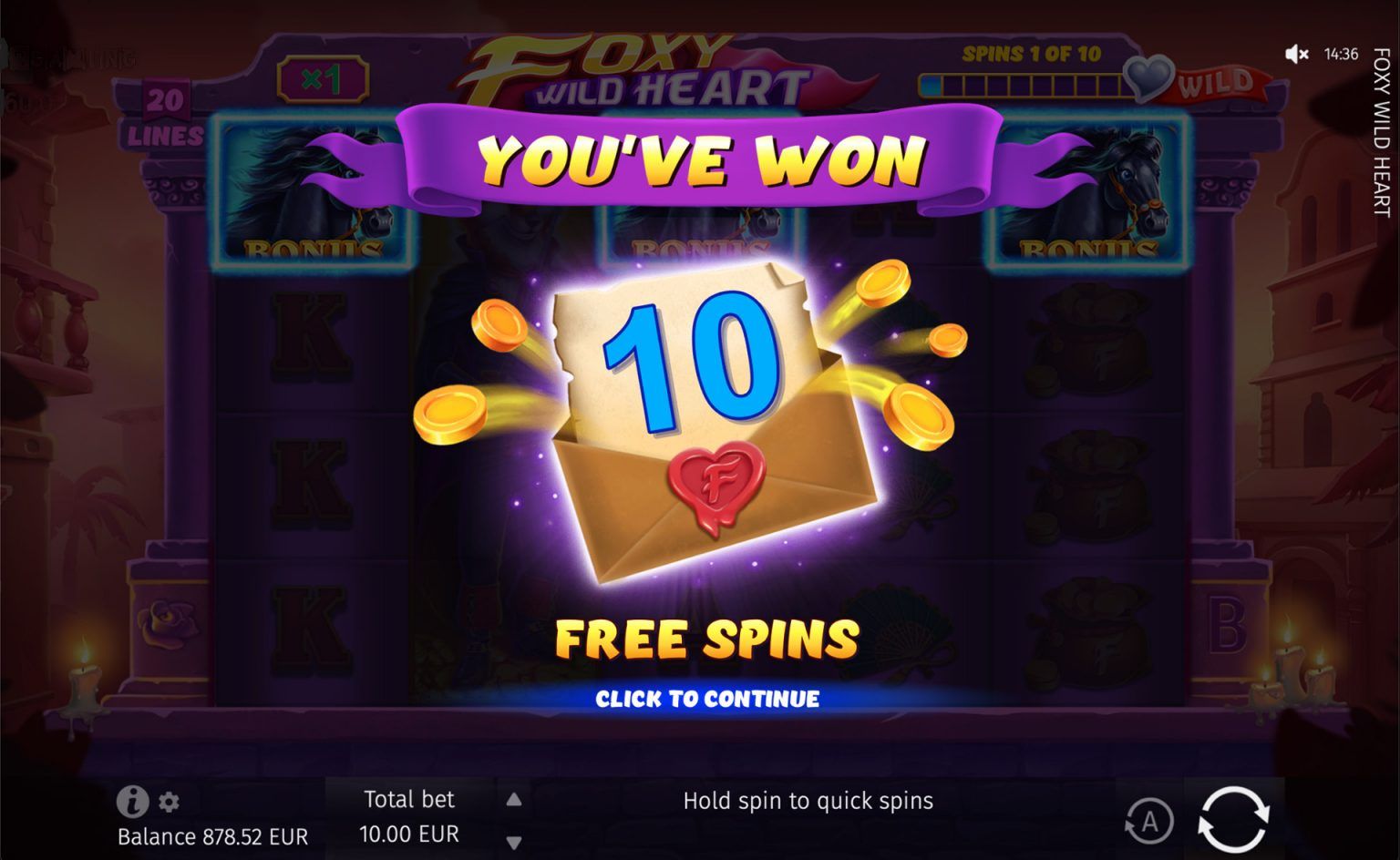The image size is (1400, 860).
Task: Decrease total bet with down arrow
Action: 514,843
